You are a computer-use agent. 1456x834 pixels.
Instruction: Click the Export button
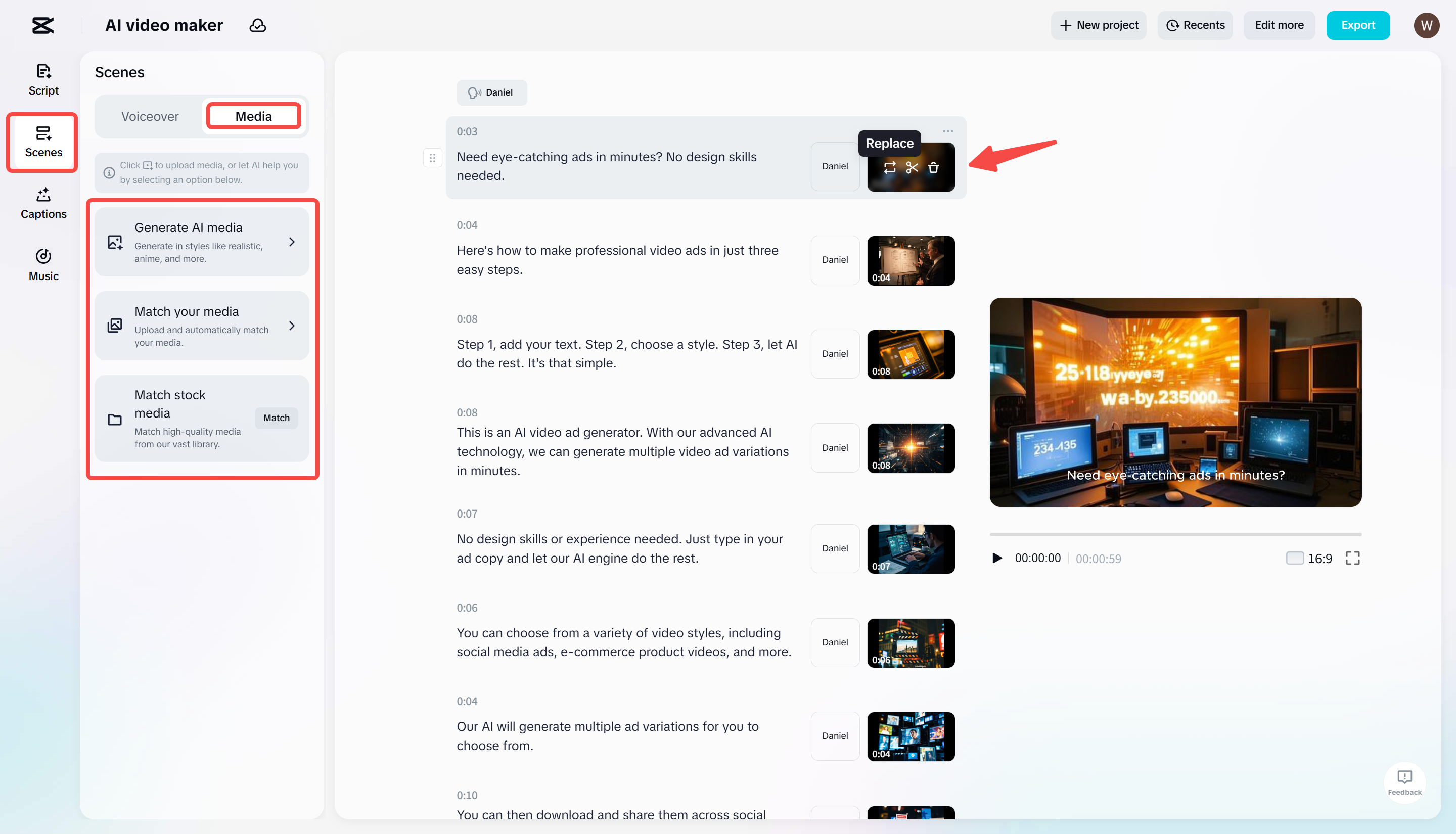coord(1358,25)
